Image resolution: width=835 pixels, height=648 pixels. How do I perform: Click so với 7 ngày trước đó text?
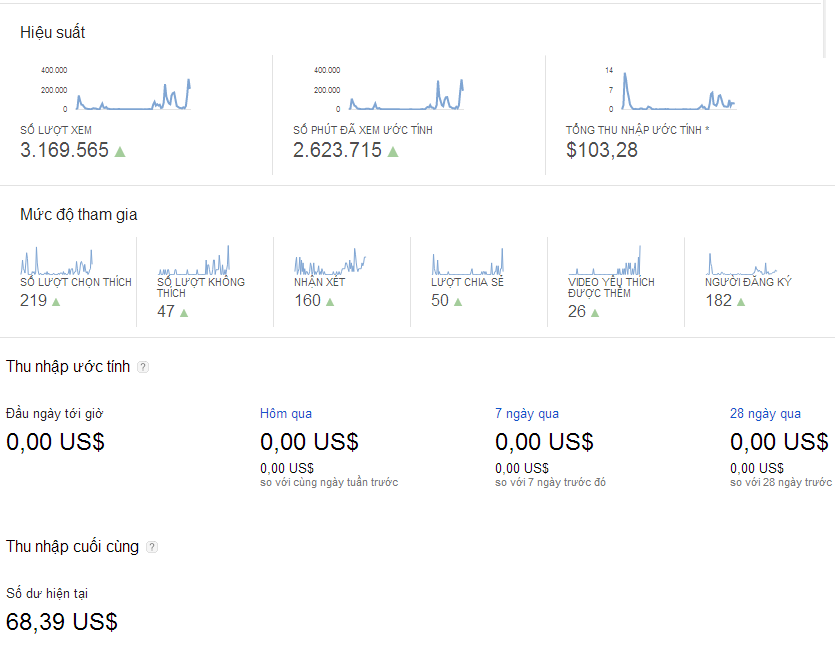pyautogui.click(x=551, y=482)
